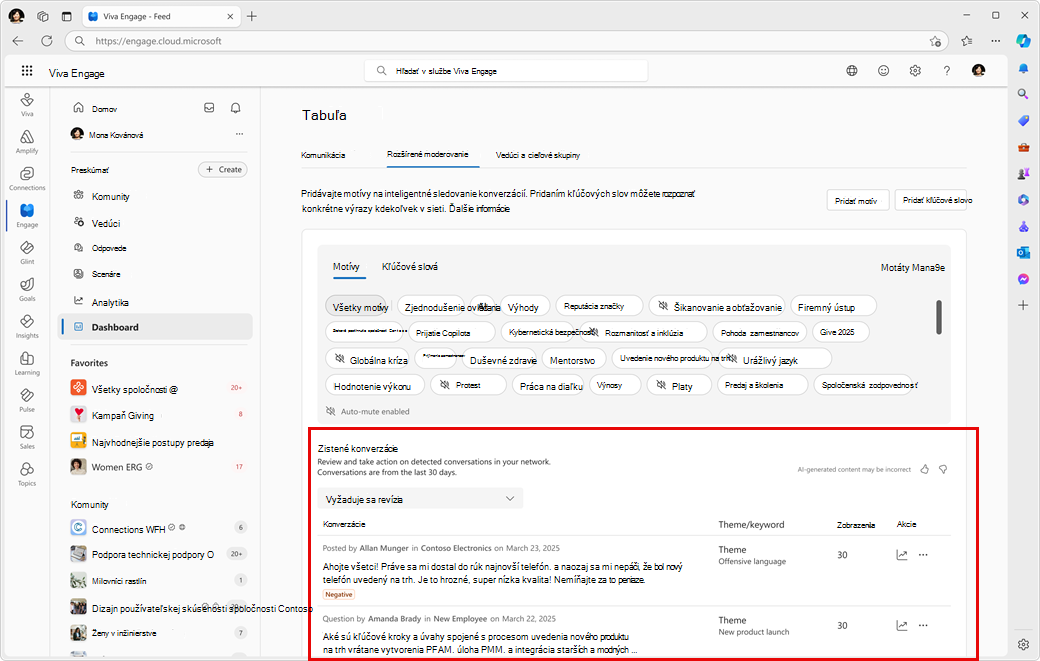Open Glint in the left rail
Screen dimensions: 1040x661
[27, 252]
